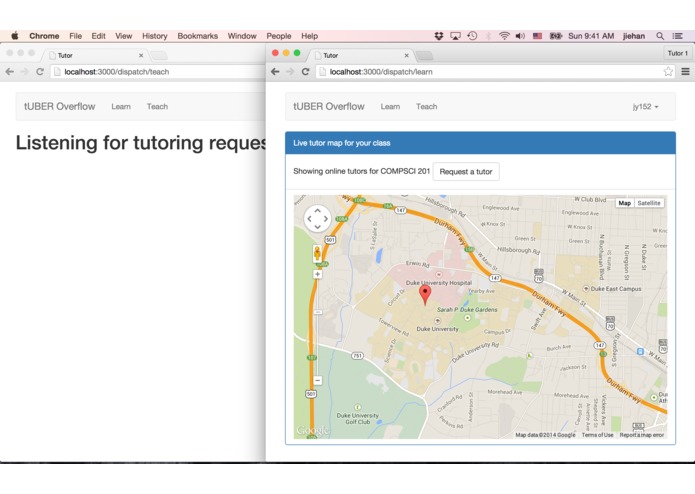This screenshot has width=695, height=494.
Task: Select the Tutor tab in front window
Action: [361, 55]
